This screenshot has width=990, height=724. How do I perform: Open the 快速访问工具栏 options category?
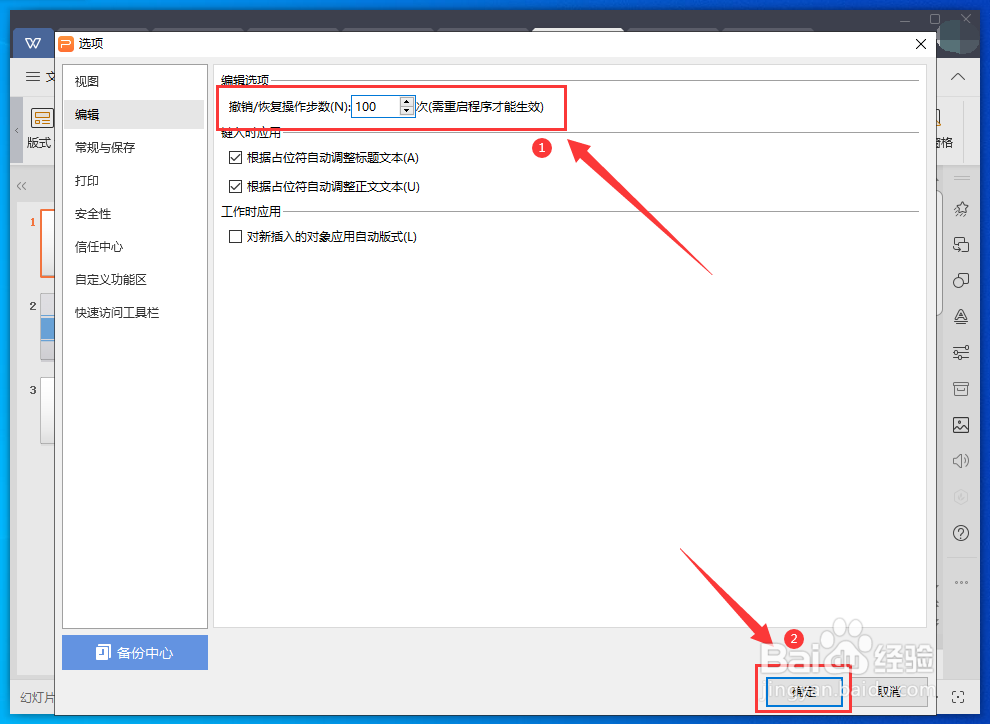click(117, 312)
